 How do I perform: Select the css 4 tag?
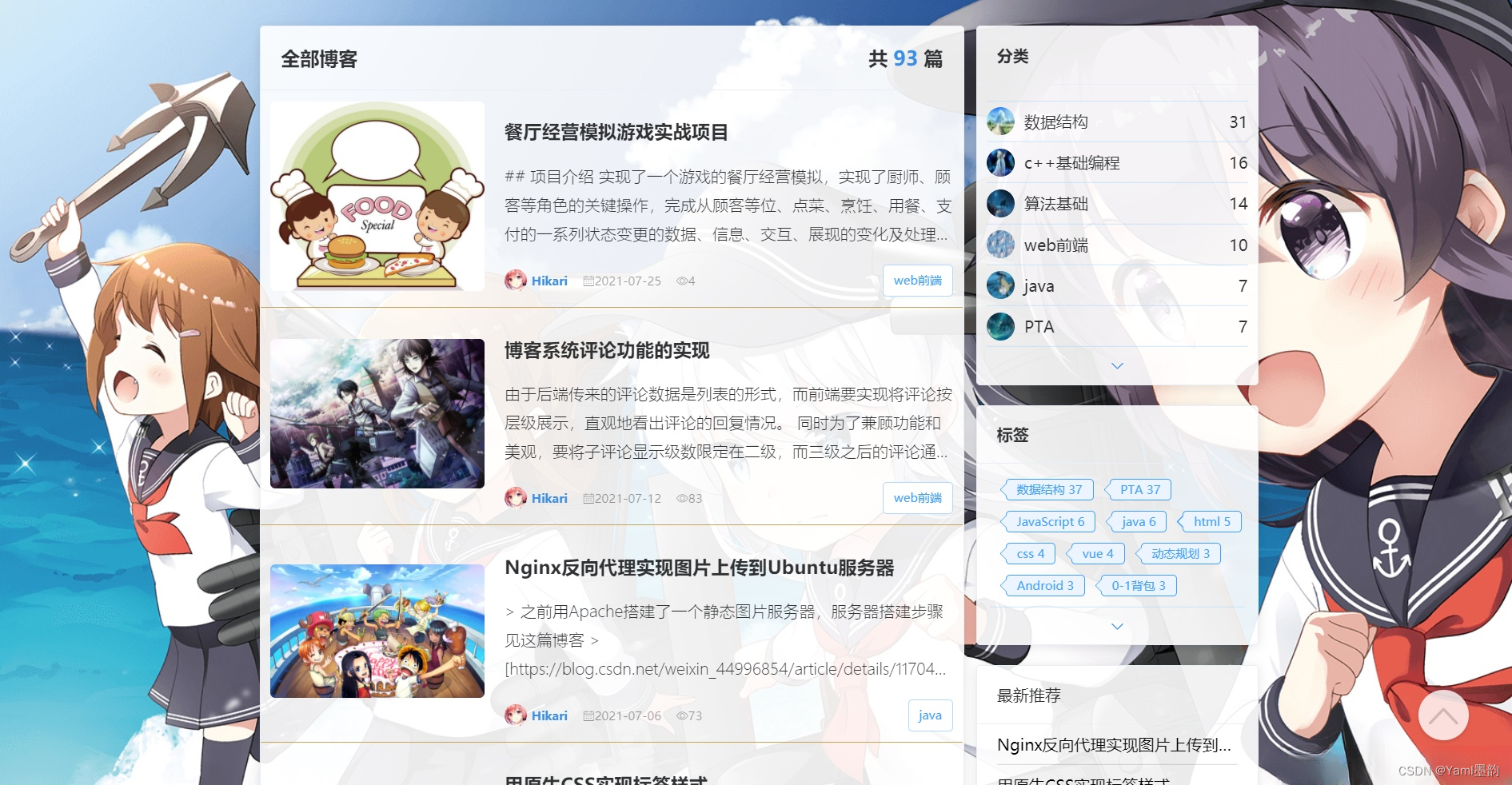click(x=1028, y=553)
